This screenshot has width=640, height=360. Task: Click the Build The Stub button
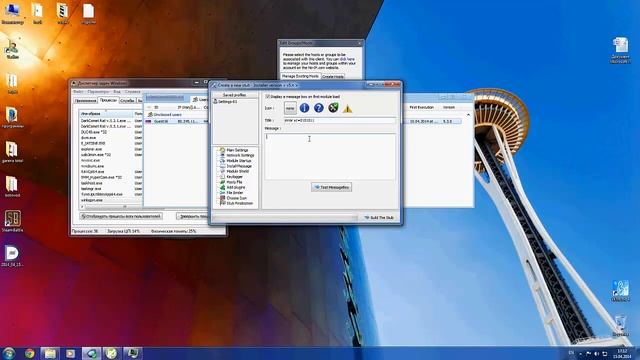click(379, 218)
